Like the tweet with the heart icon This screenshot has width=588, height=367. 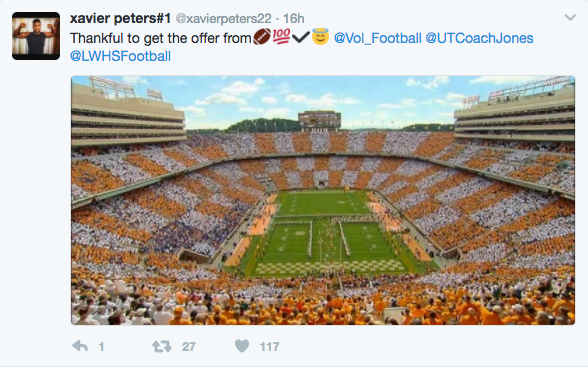click(242, 346)
